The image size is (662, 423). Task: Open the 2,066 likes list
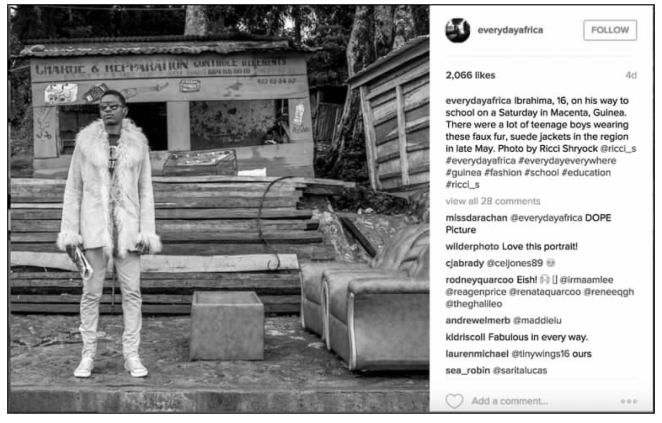(x=470, y=75)
